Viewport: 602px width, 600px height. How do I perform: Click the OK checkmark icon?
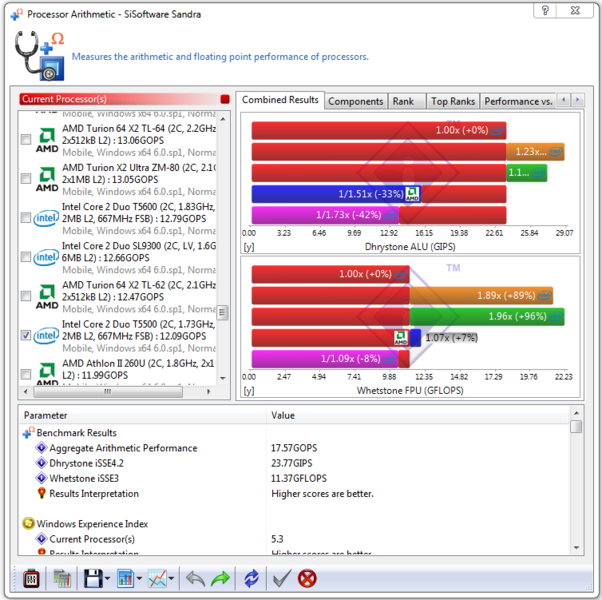click(282, 579)
